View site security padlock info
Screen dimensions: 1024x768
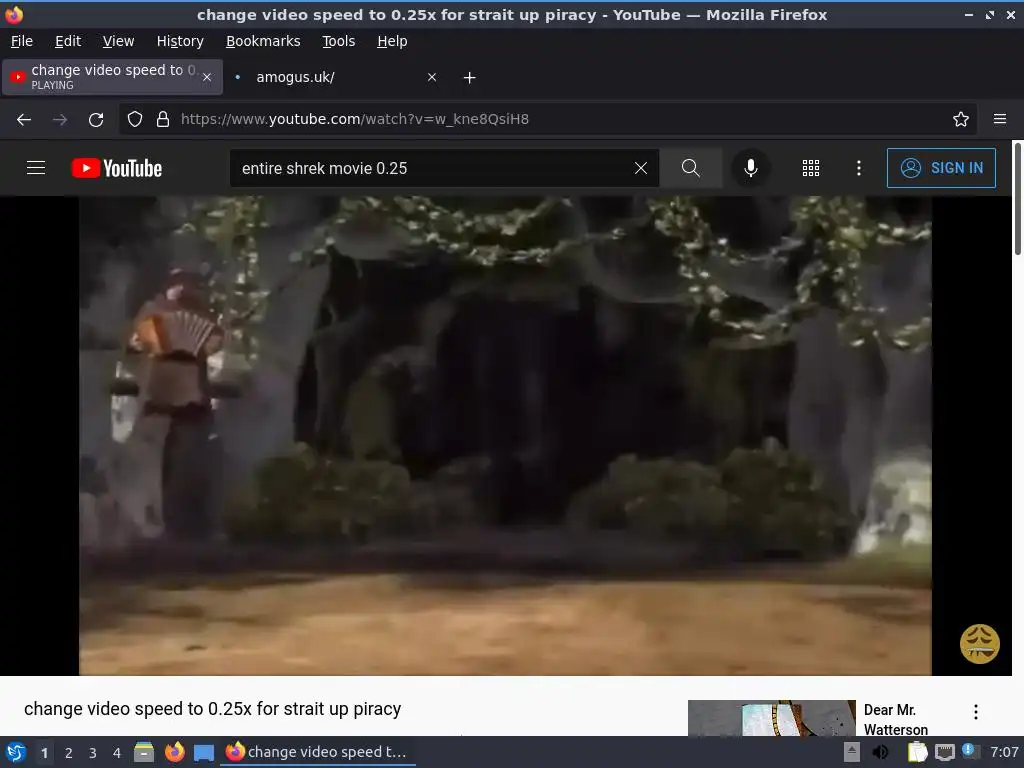point(163,119)
